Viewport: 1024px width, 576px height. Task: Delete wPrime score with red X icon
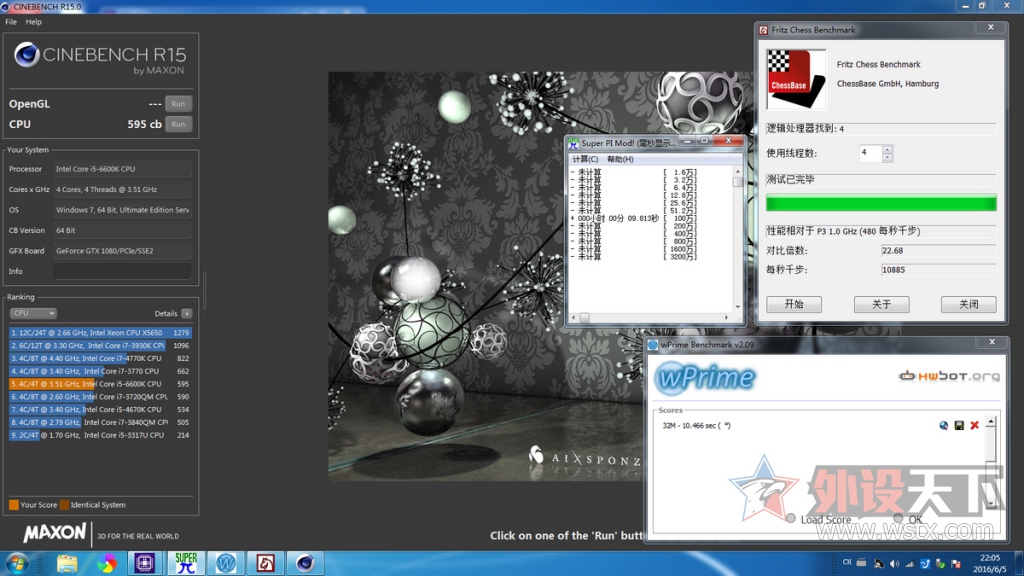coord(974,425)
